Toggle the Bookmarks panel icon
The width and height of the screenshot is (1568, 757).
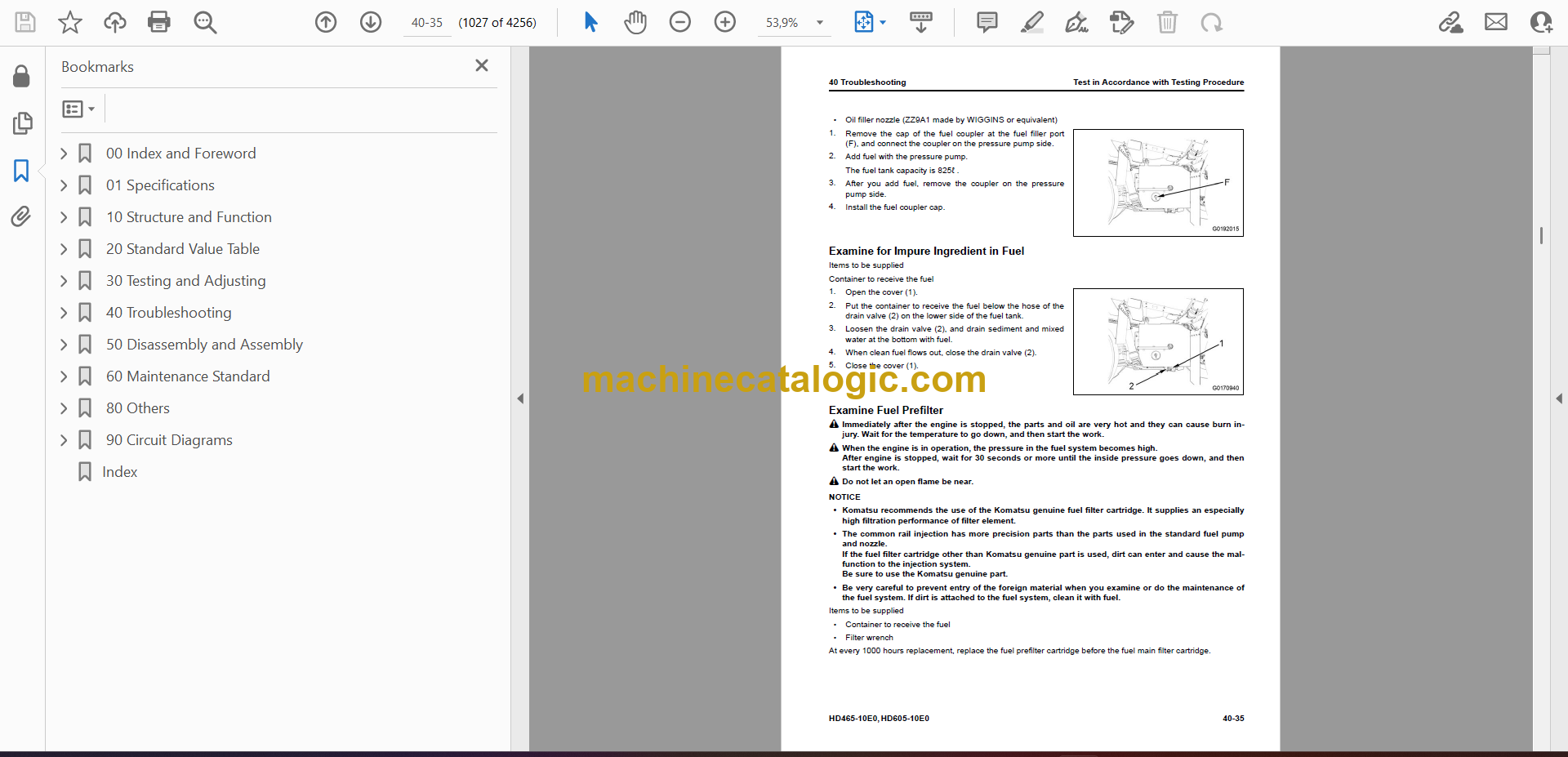click(x=21, y=171)
